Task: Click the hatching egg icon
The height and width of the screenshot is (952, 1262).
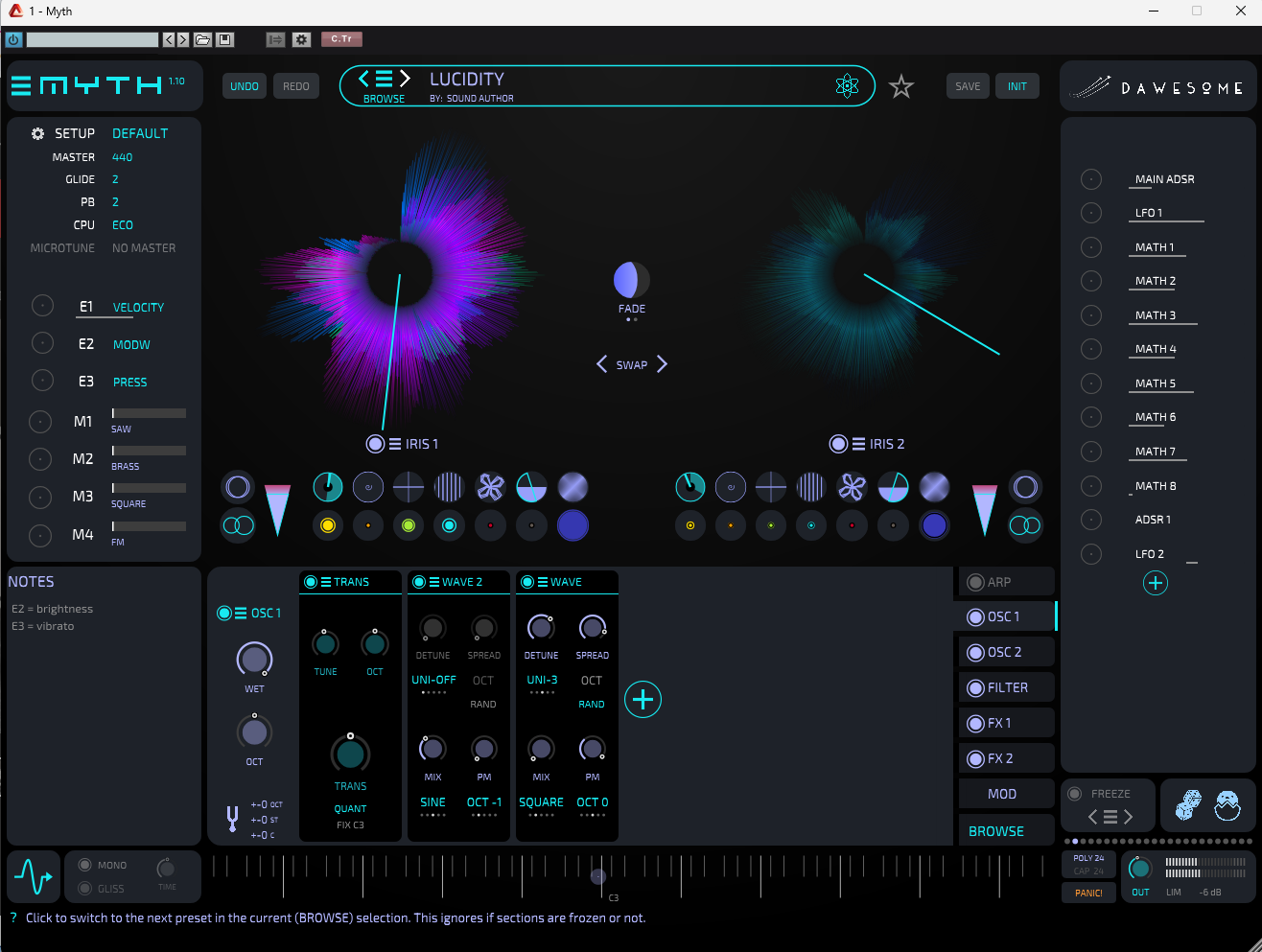Action: [x=1227, y=805]
